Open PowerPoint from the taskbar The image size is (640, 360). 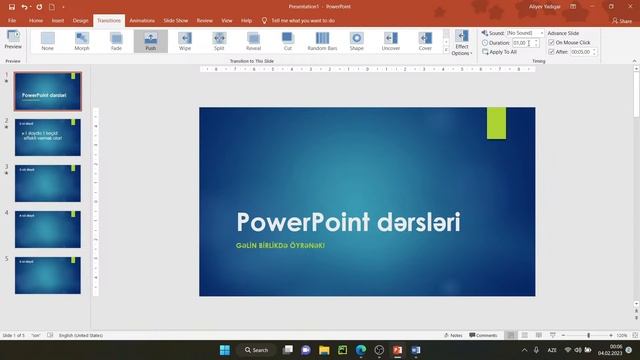pos(397,350)
